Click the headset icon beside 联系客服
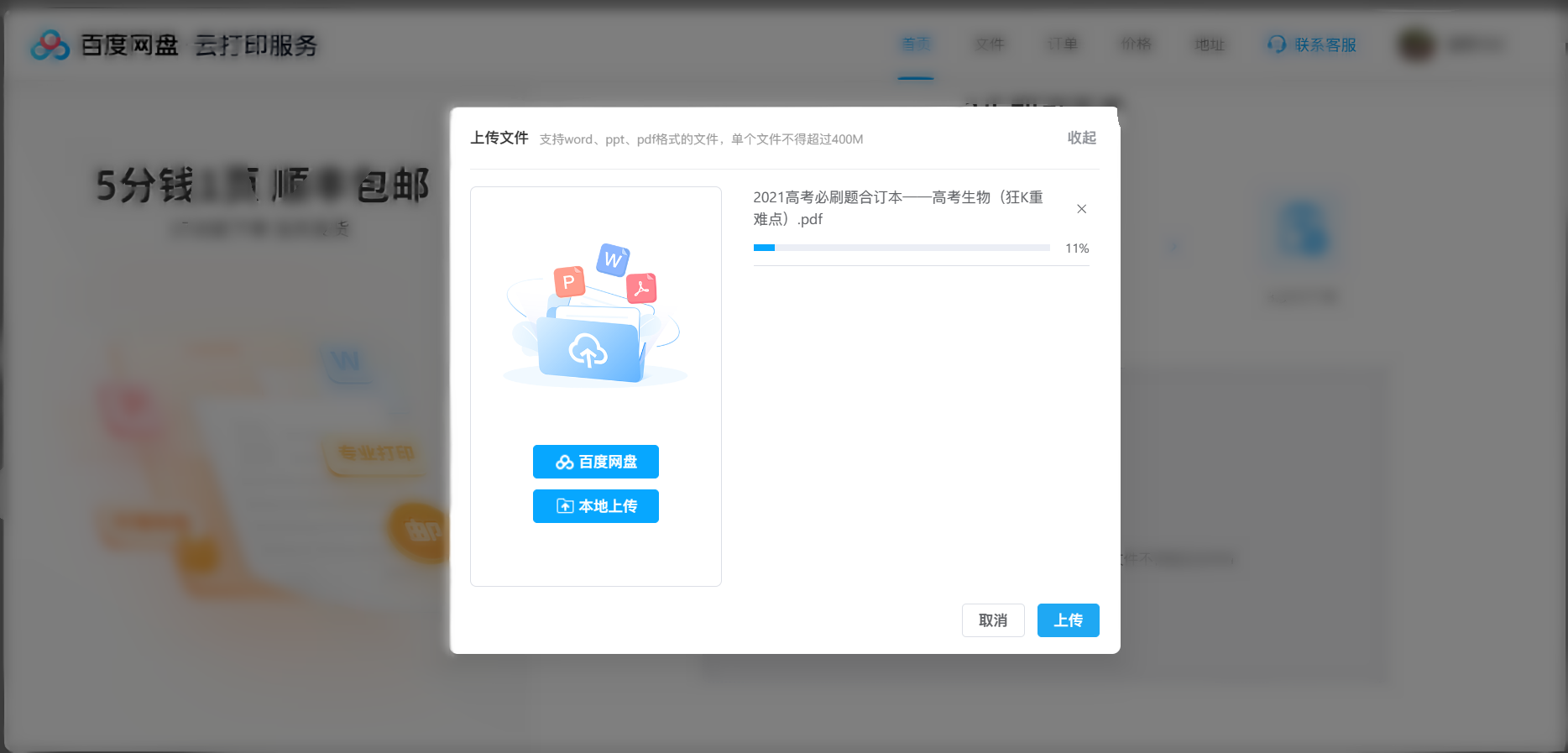This screenshot has height=753, width=1568. pyautogui.click(x=1277, y=44)
